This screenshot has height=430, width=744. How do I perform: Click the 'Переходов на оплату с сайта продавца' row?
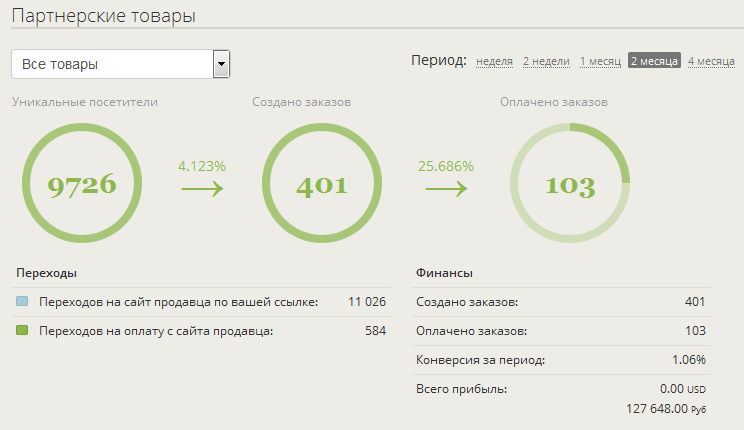tap(155, 330)
